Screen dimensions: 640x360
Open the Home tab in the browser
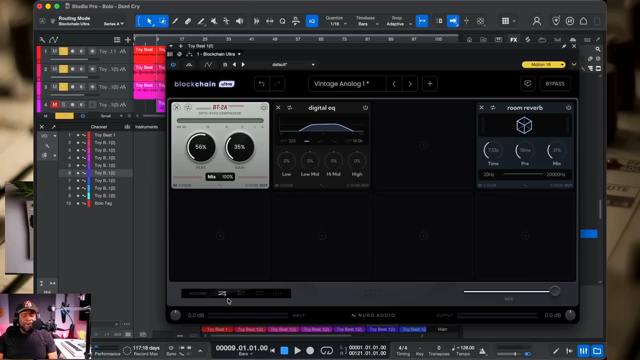coord(469,40)
